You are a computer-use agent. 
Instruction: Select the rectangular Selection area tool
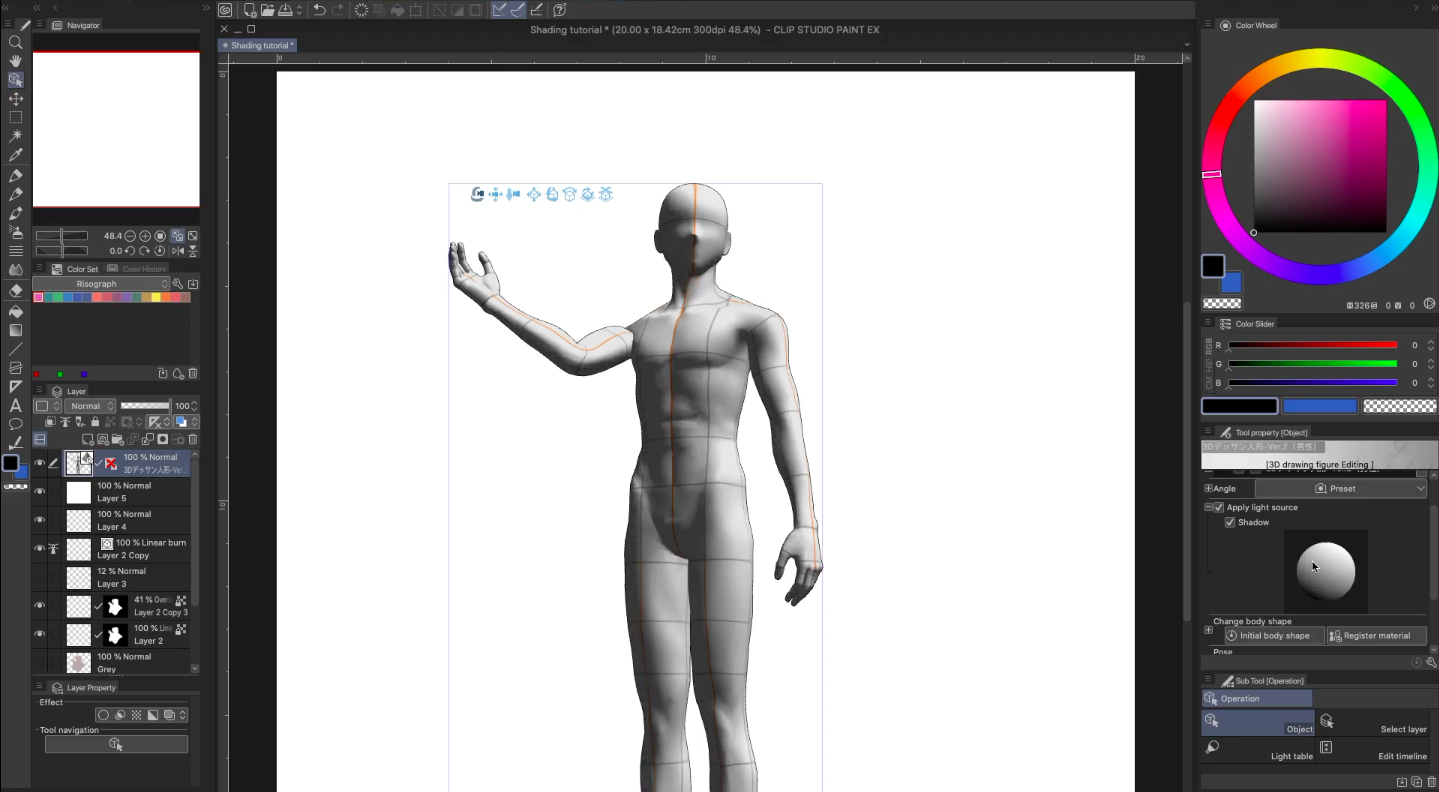tap(16, 118)
